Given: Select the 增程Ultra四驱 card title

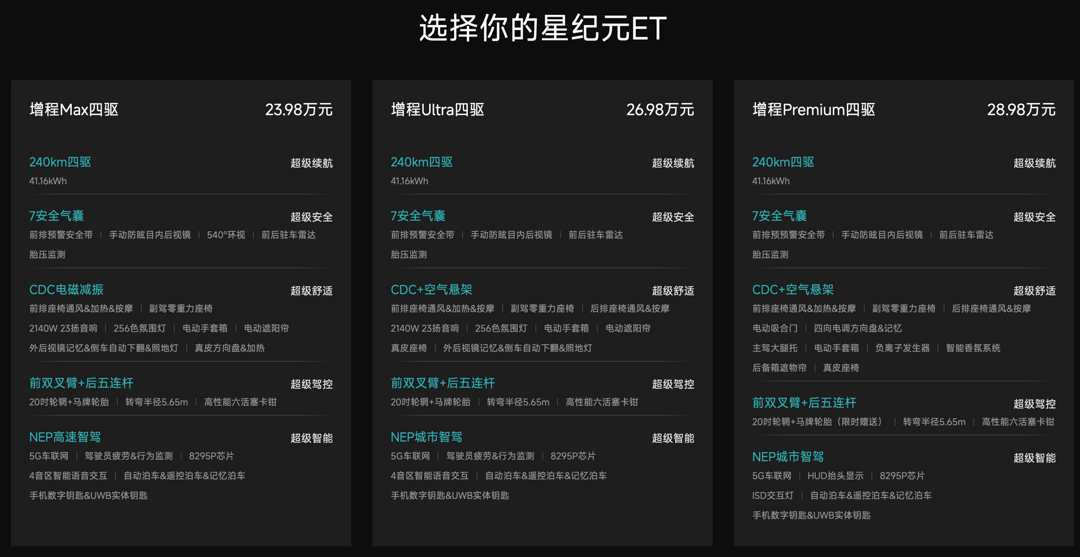Looking at the screenshot, I should [437, 109].
